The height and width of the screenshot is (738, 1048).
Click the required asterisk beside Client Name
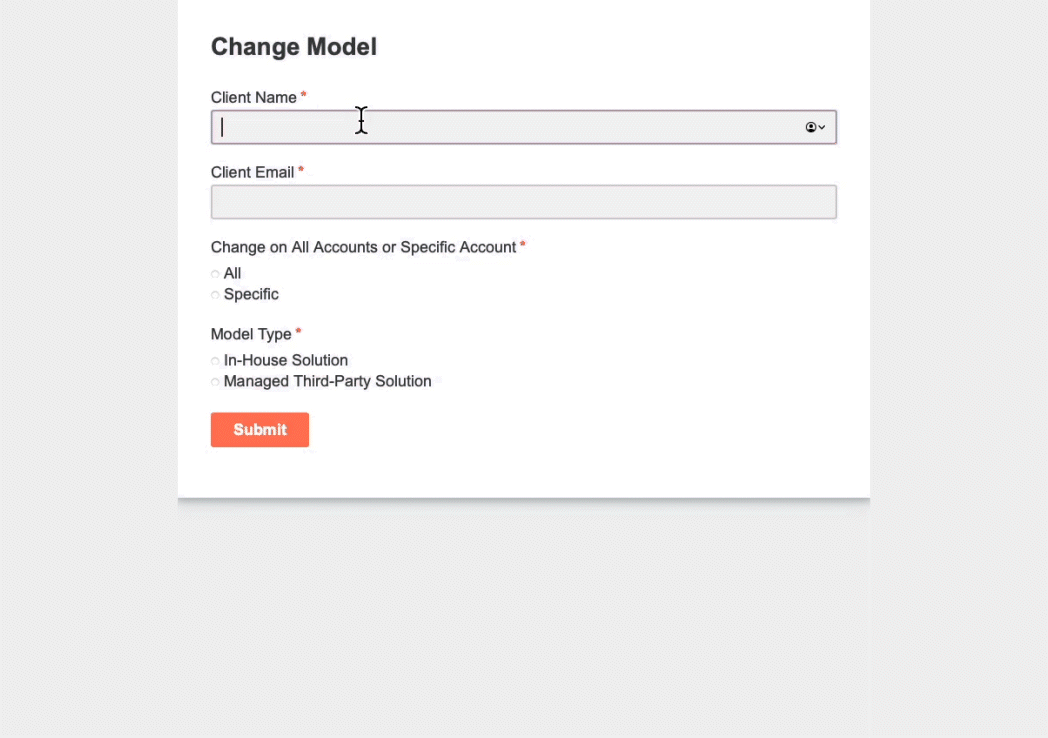pos(302,95)
